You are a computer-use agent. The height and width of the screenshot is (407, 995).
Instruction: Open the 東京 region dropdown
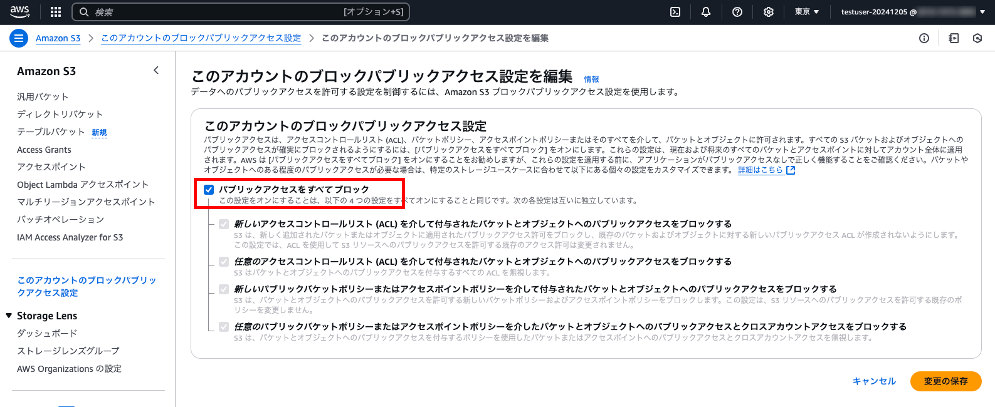click(x=807, y=12)
